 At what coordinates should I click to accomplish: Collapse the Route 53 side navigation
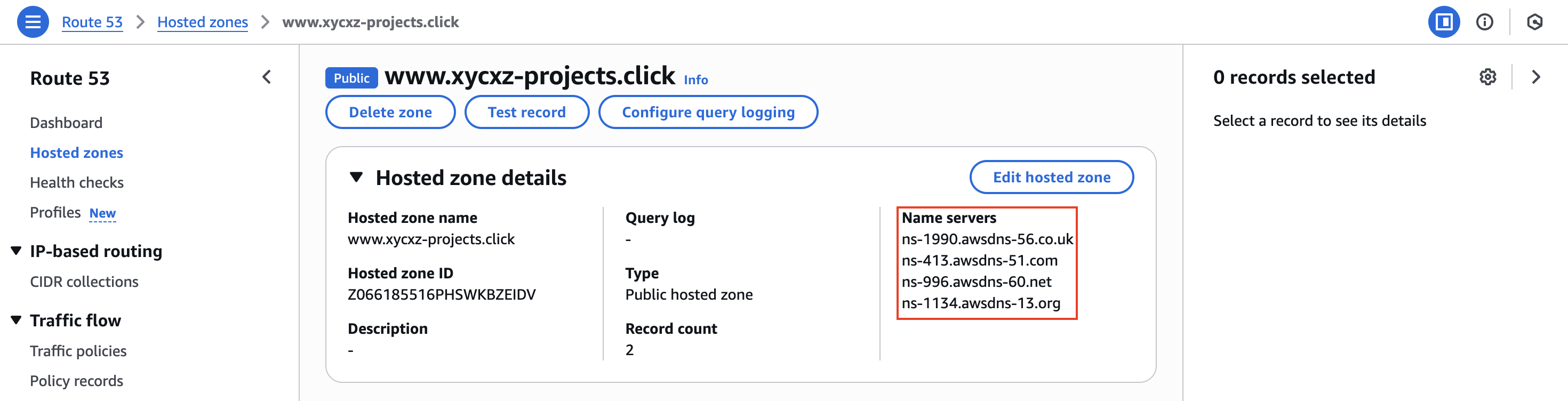267,77
